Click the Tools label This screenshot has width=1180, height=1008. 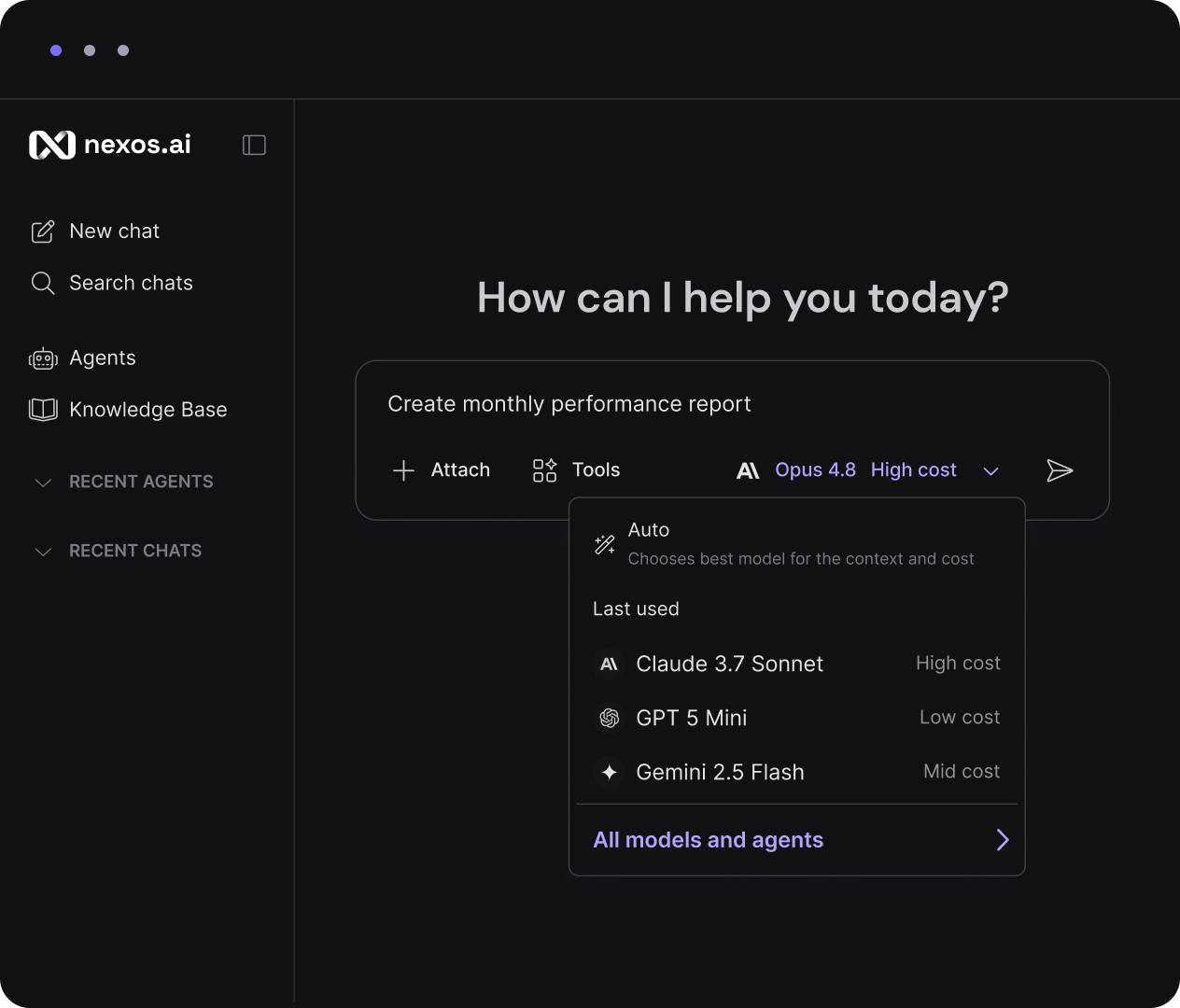point(596,469)
